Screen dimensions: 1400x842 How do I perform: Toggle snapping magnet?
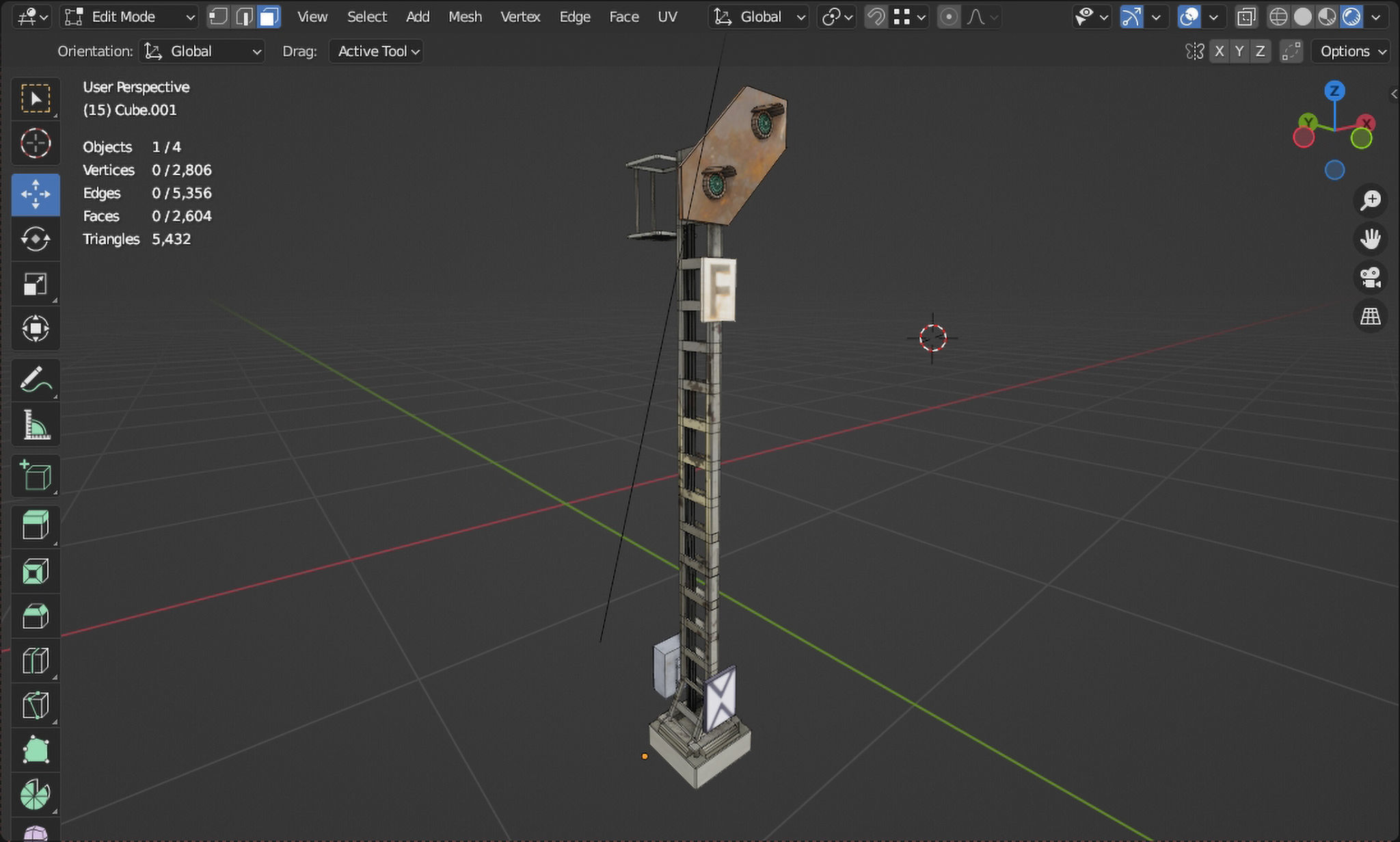(x=876, y=16)
